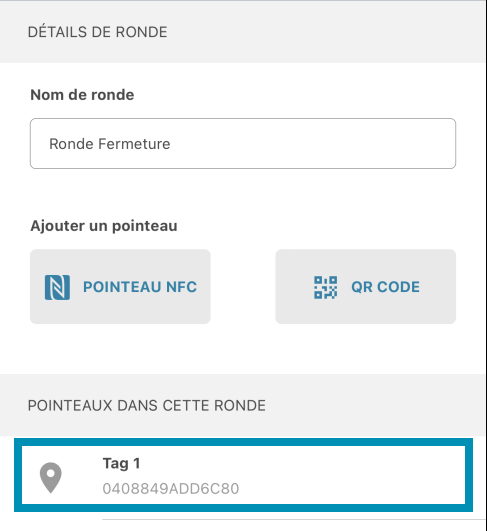Tap the POINTEAU NFC text label
The height and width of the screenshot is (531, 487).
pos(140,287)
